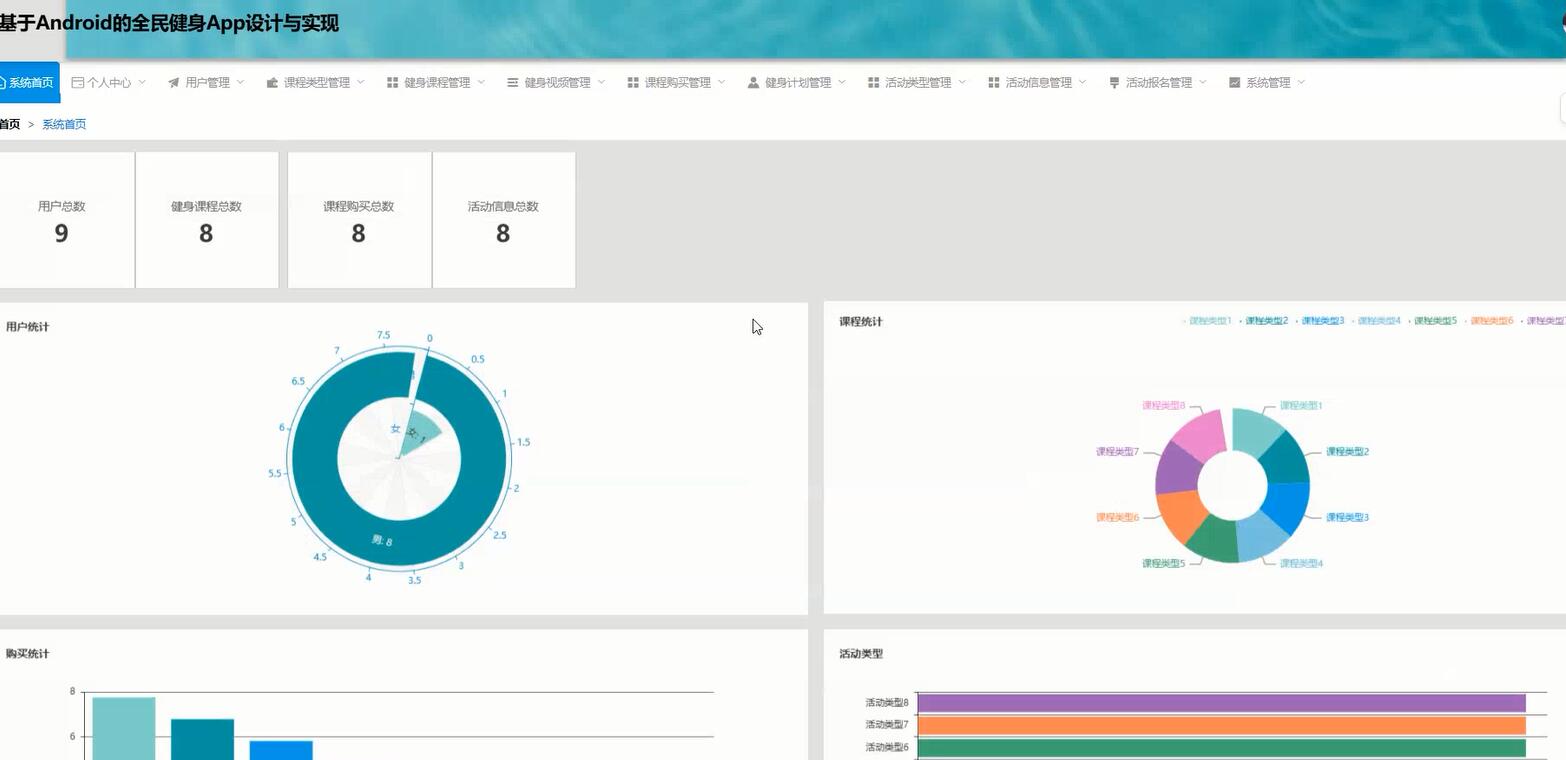The width and height of the screenshot is (1566, 760).
Task: Expand the 课程类型管理 dropdown arrow
Action: (x=360, y=83)
